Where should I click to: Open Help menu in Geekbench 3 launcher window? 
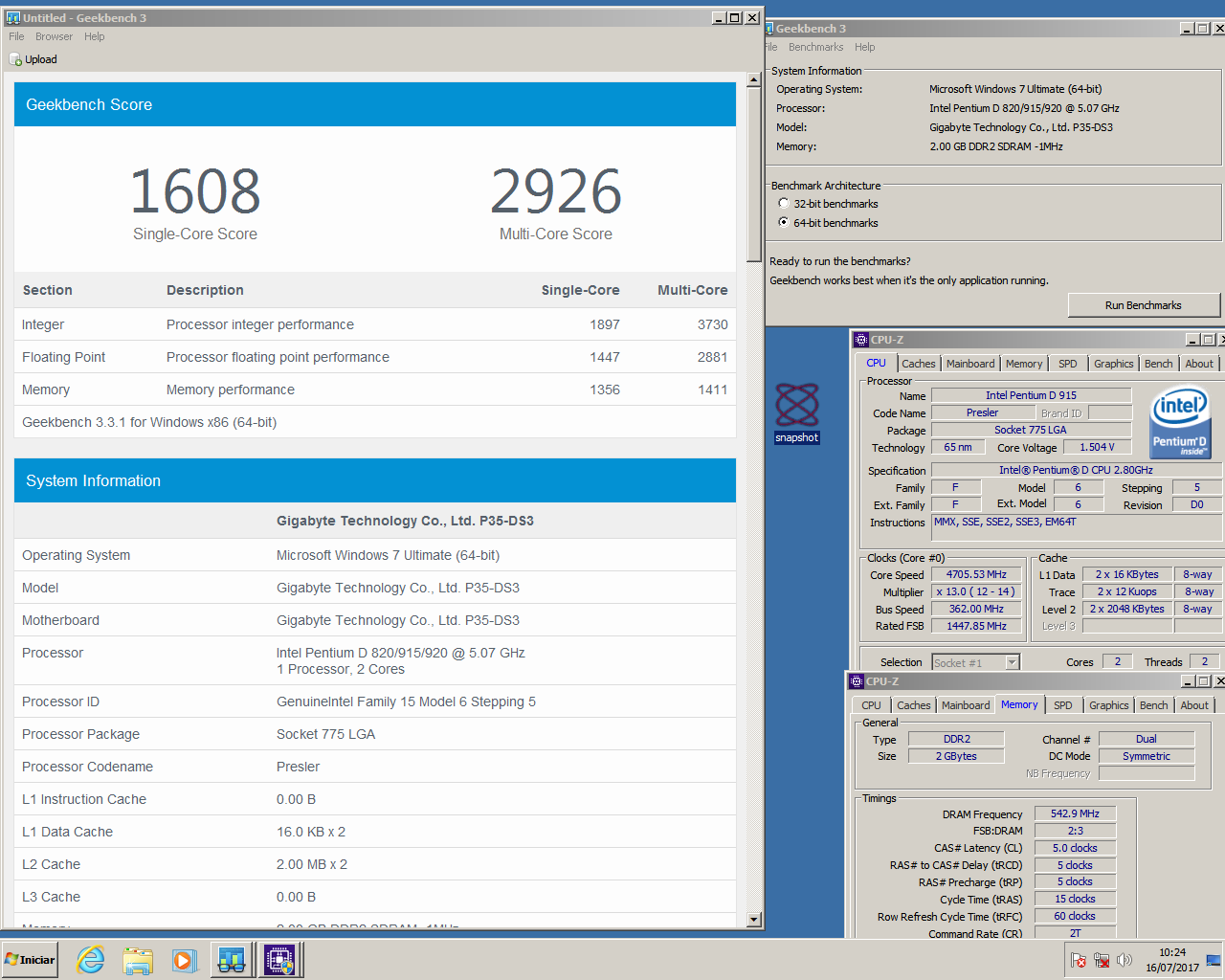[x=865, y=47]
